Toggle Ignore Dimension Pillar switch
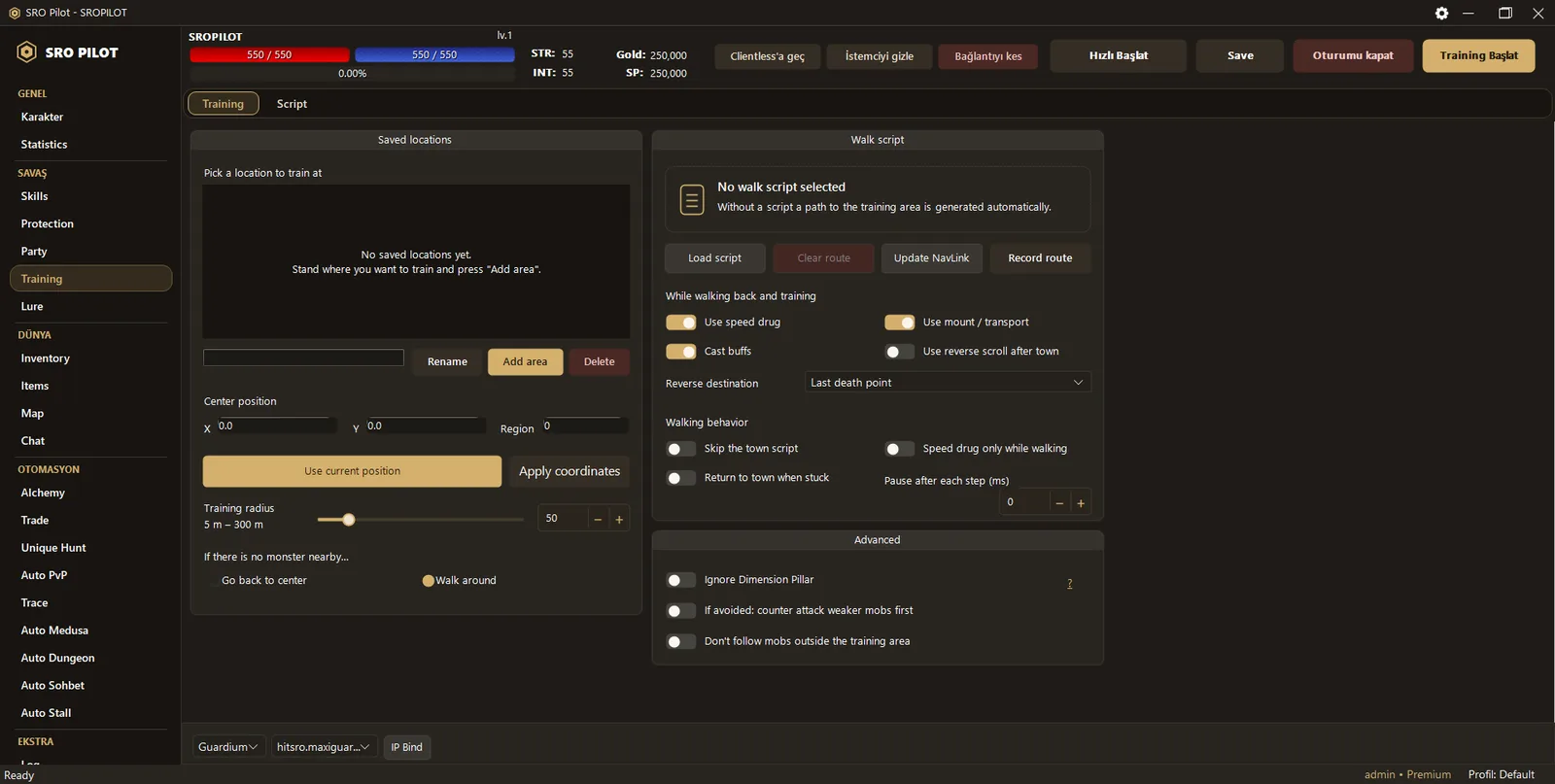 681,580
